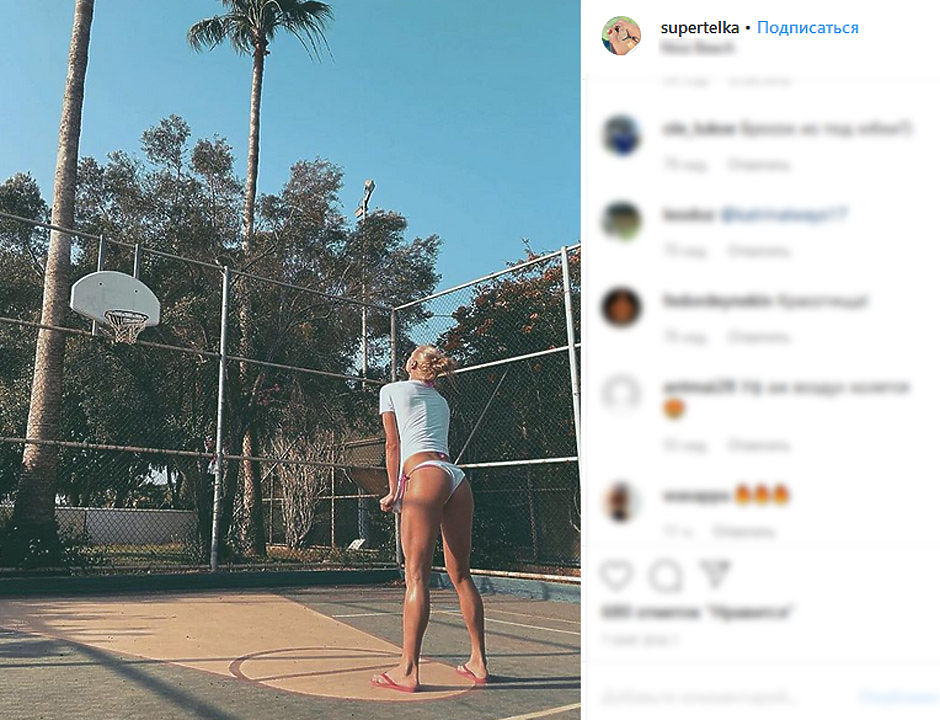The height and width of the screenshot is (720, 940).
Task: Open the fourth commenter's blank avatar
Action: [x=622, y=394]
